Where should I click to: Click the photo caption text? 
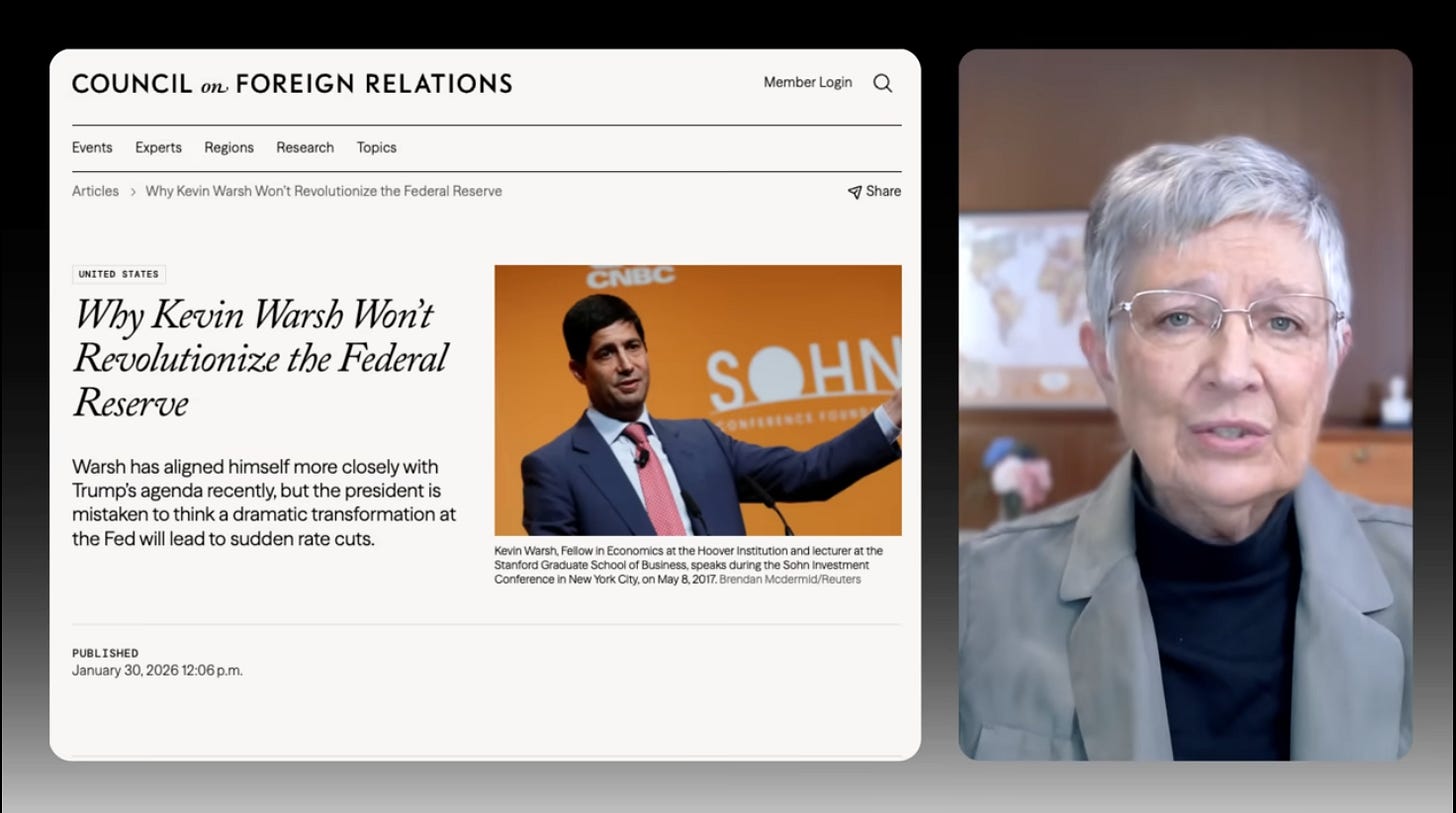coord(689,565)
